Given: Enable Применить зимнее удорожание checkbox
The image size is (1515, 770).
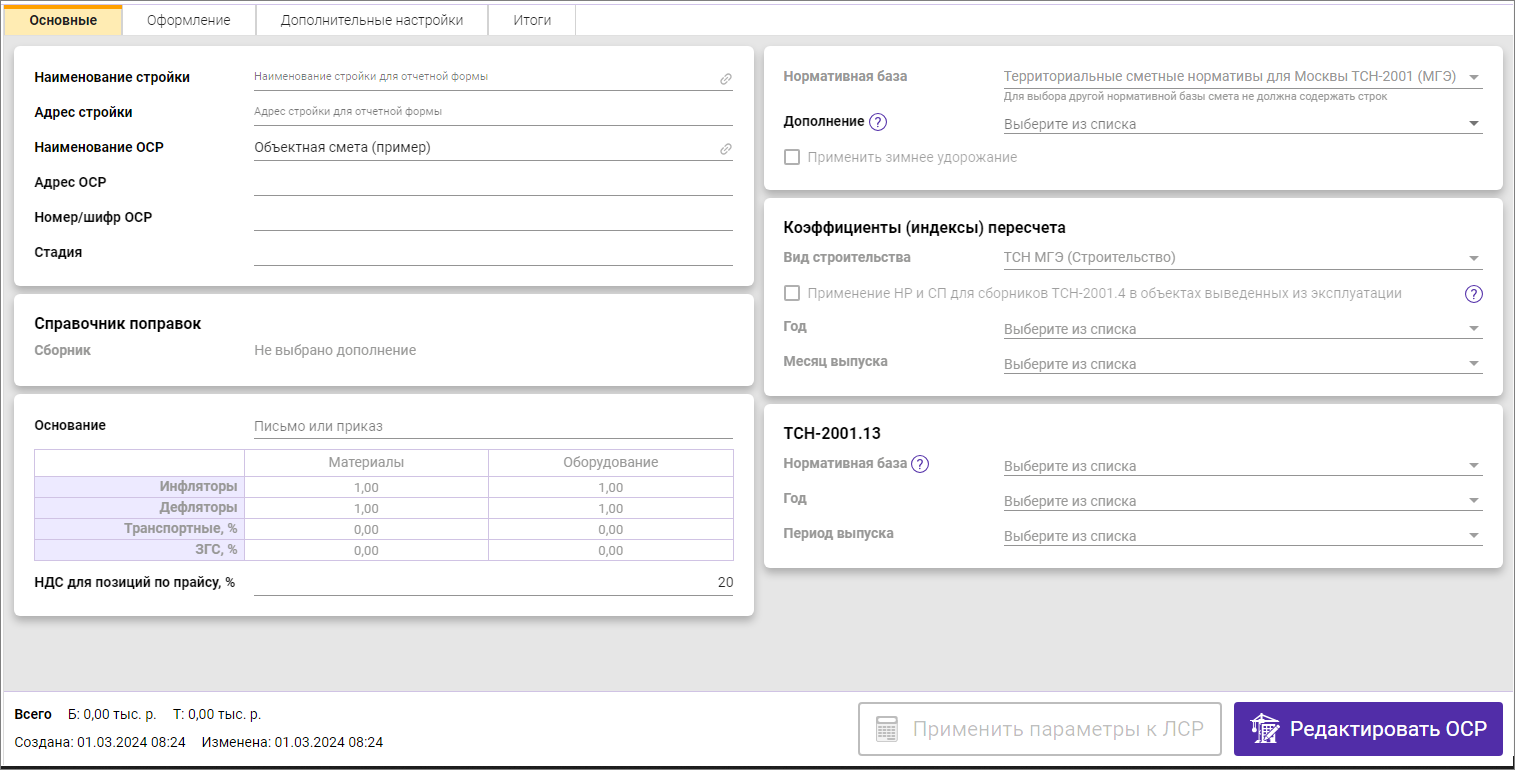Looking at the screenshot, I should pyautogui.click(x=792, y=157).
